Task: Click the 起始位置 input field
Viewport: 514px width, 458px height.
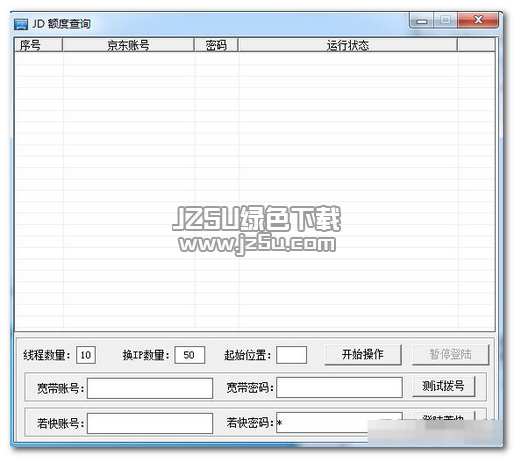Action: pos(292,355)
